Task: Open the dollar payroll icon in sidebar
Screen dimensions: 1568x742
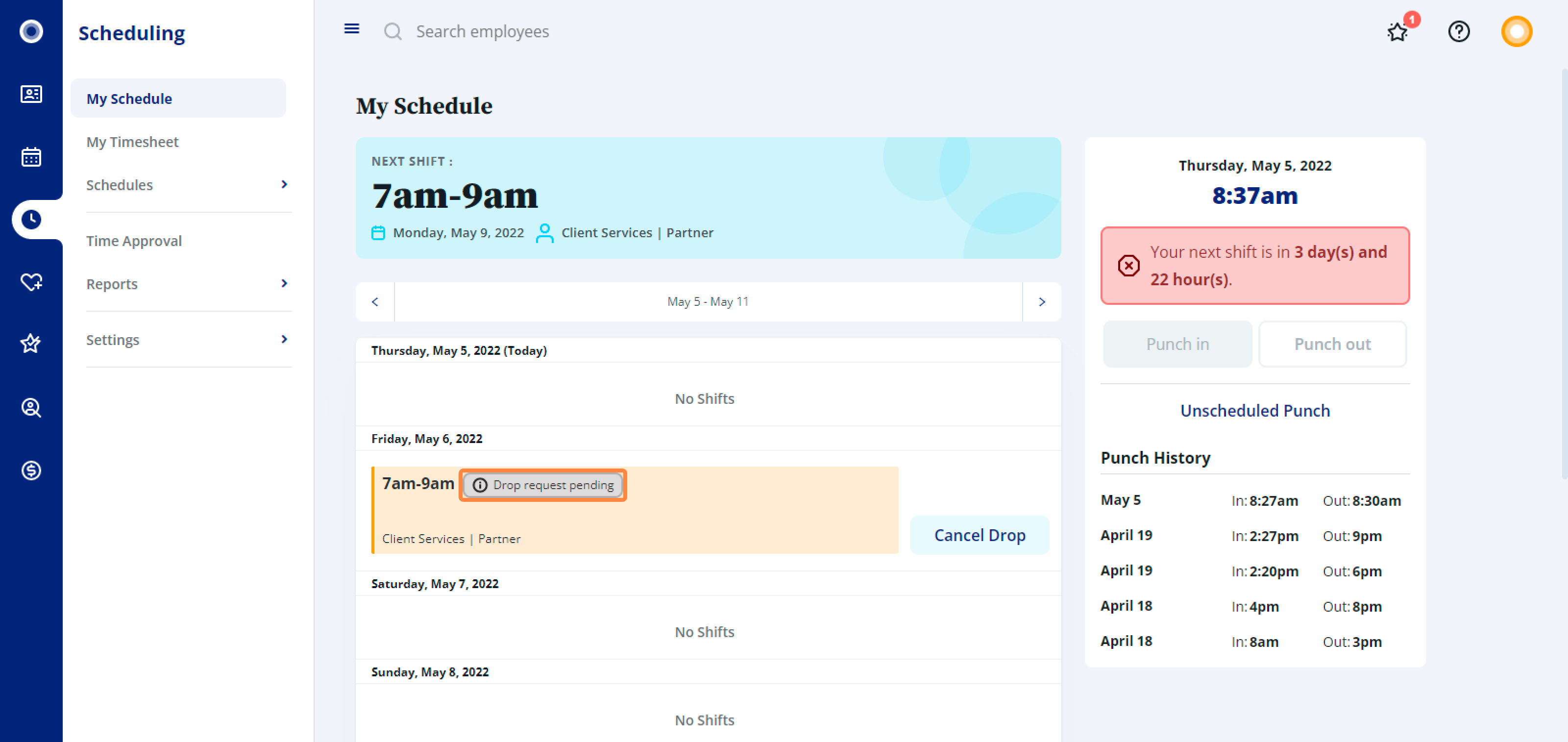Action: point(31,470)
